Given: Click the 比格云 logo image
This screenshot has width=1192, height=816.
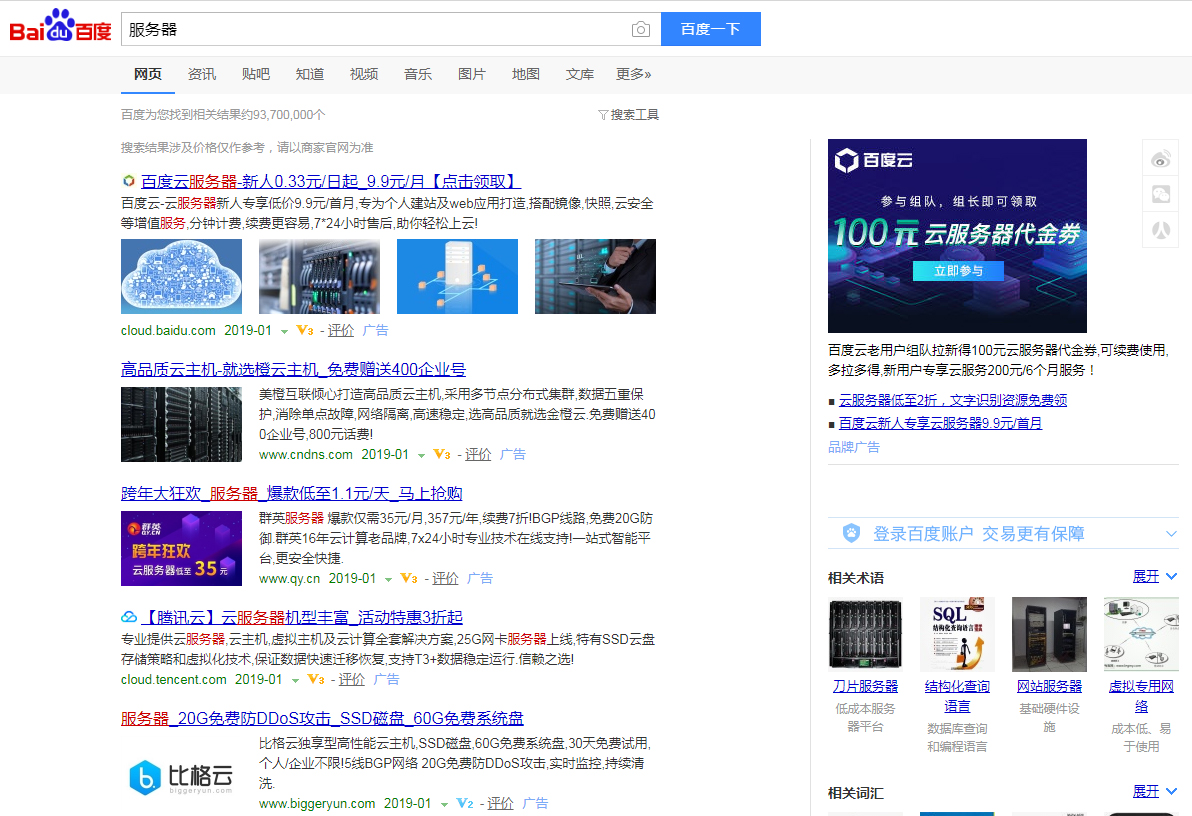Looking at the screenshot, I should pos(181,777).
